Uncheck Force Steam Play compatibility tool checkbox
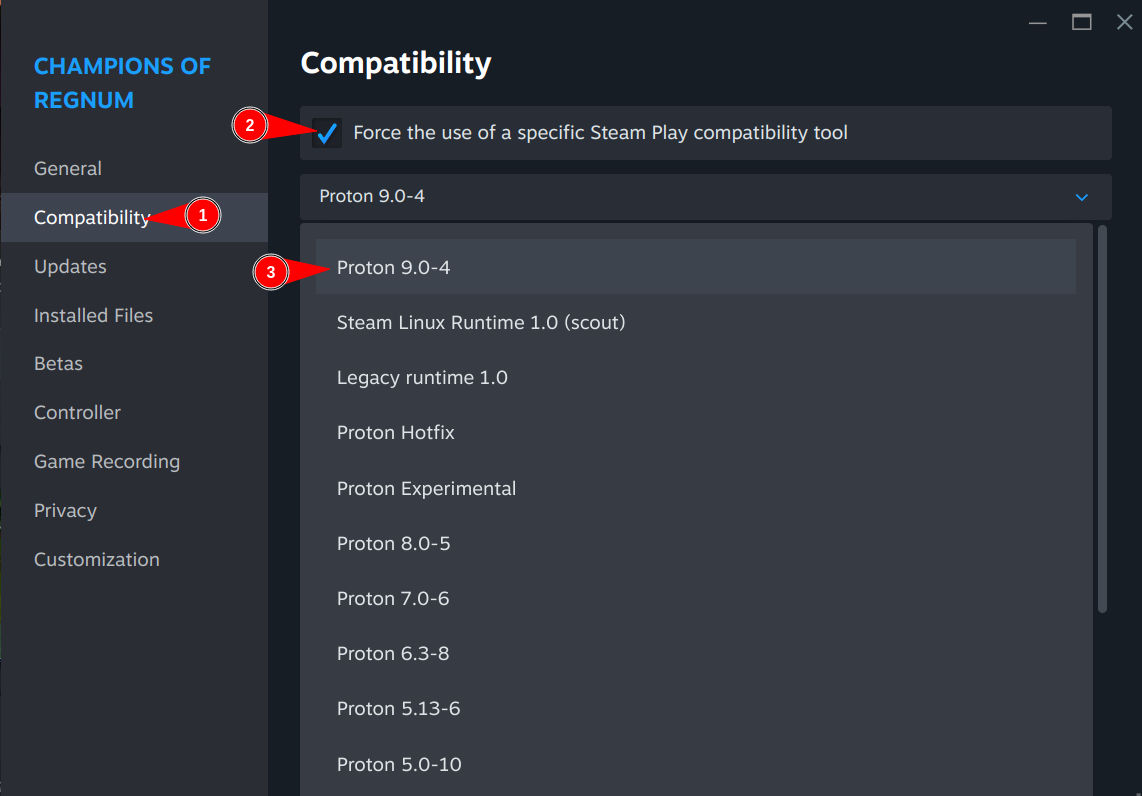 coord(327,133)
